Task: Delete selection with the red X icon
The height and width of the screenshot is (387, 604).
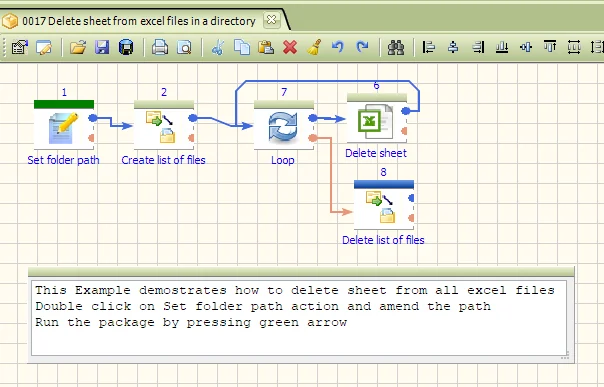Action: pos(290,47)
